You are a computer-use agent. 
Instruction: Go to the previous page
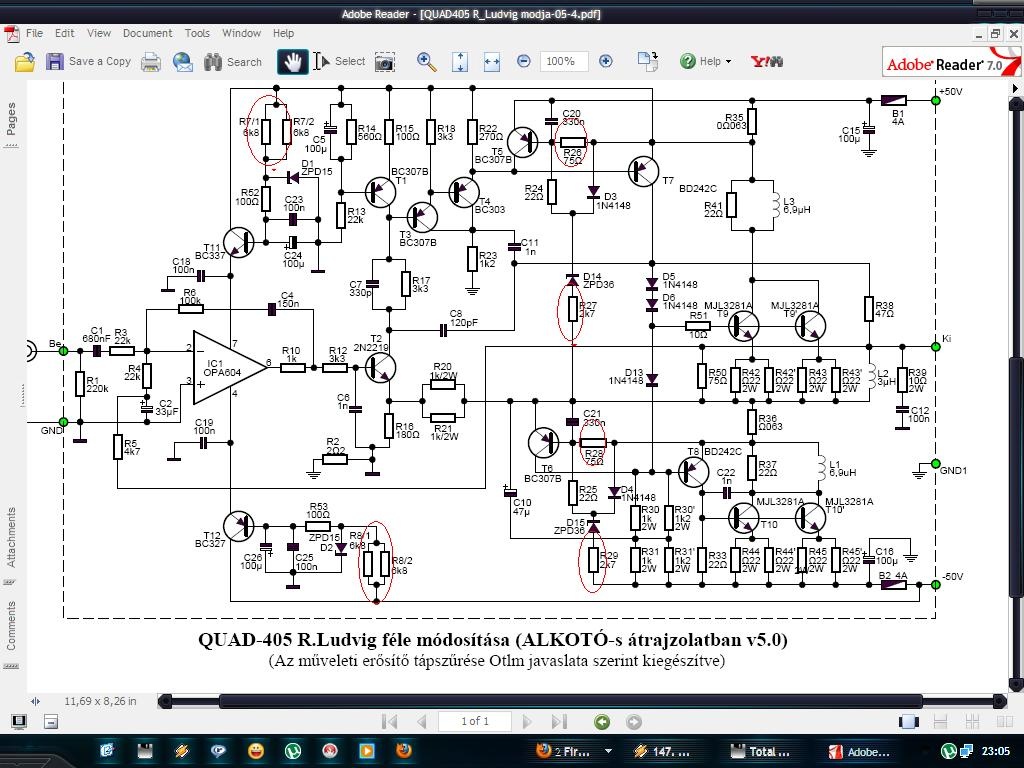click(x=422, y=722)
